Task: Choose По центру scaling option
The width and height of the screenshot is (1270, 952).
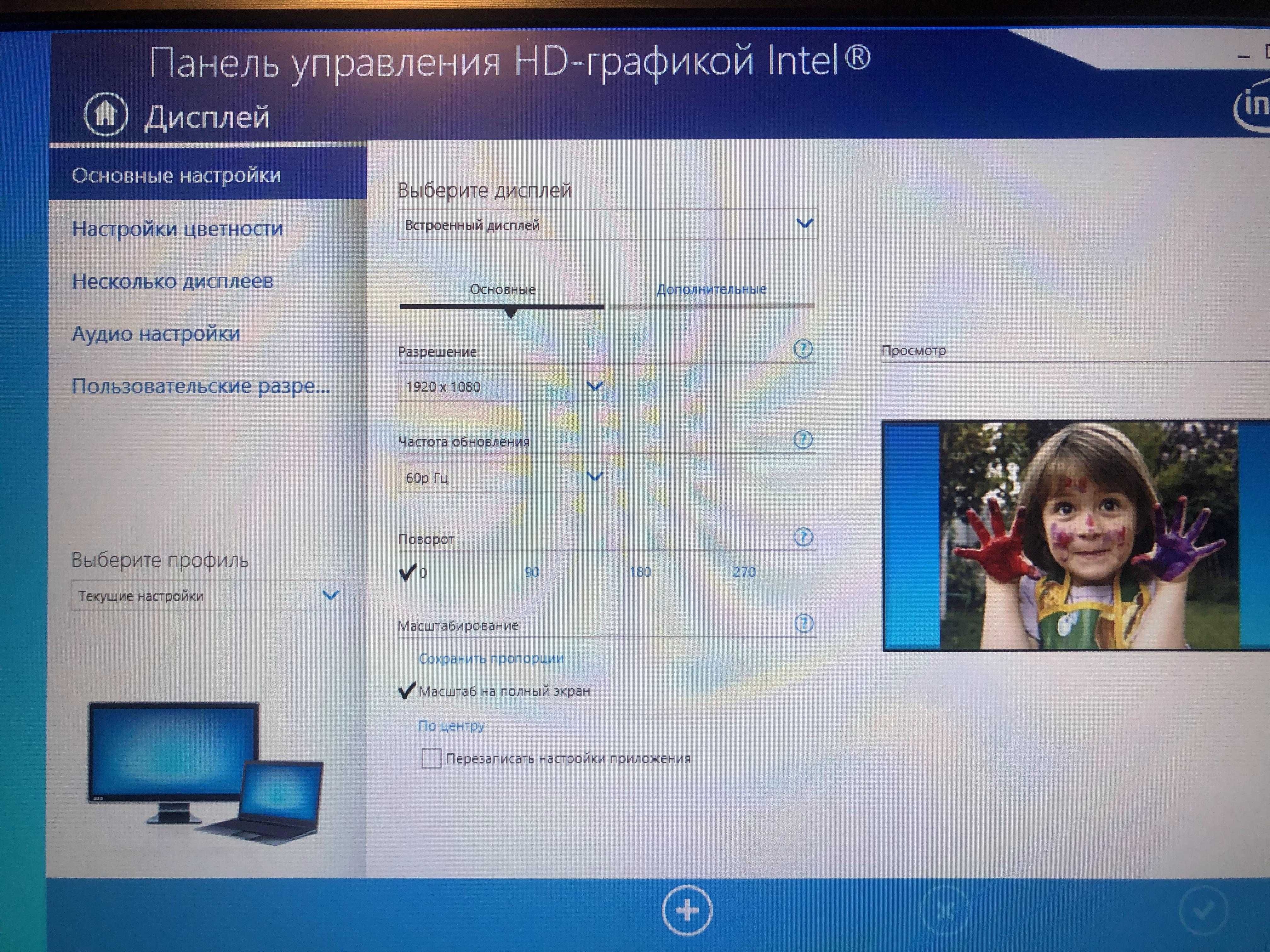Action: point(451,726)
